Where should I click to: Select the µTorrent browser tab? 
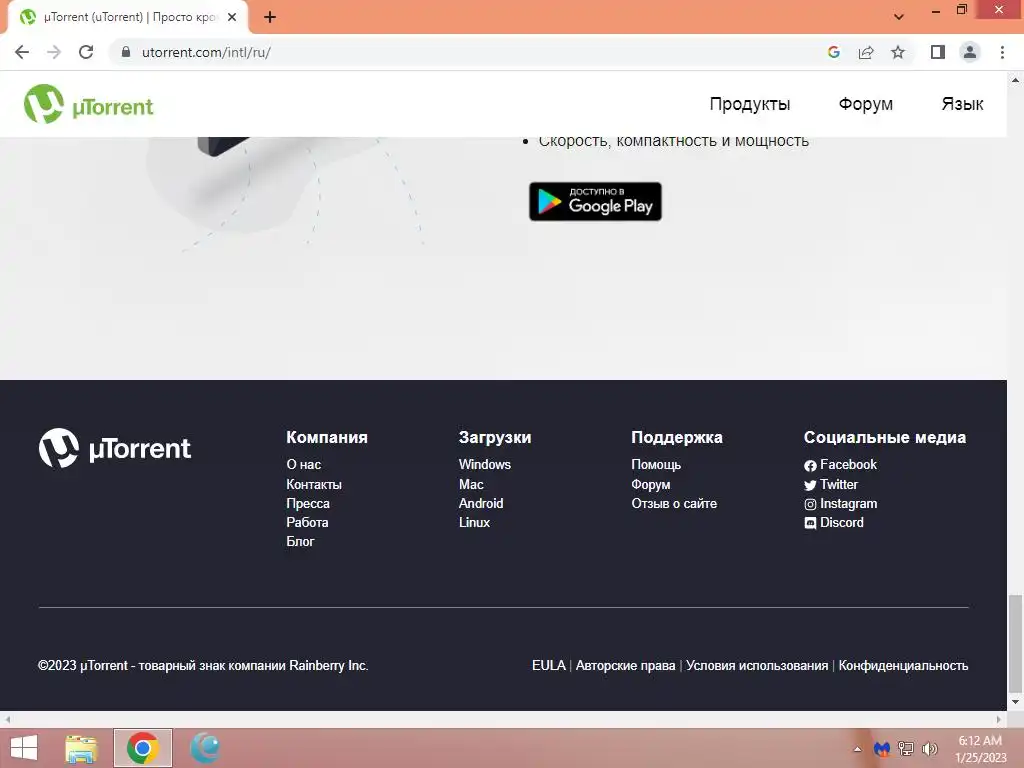coord(128,17)
